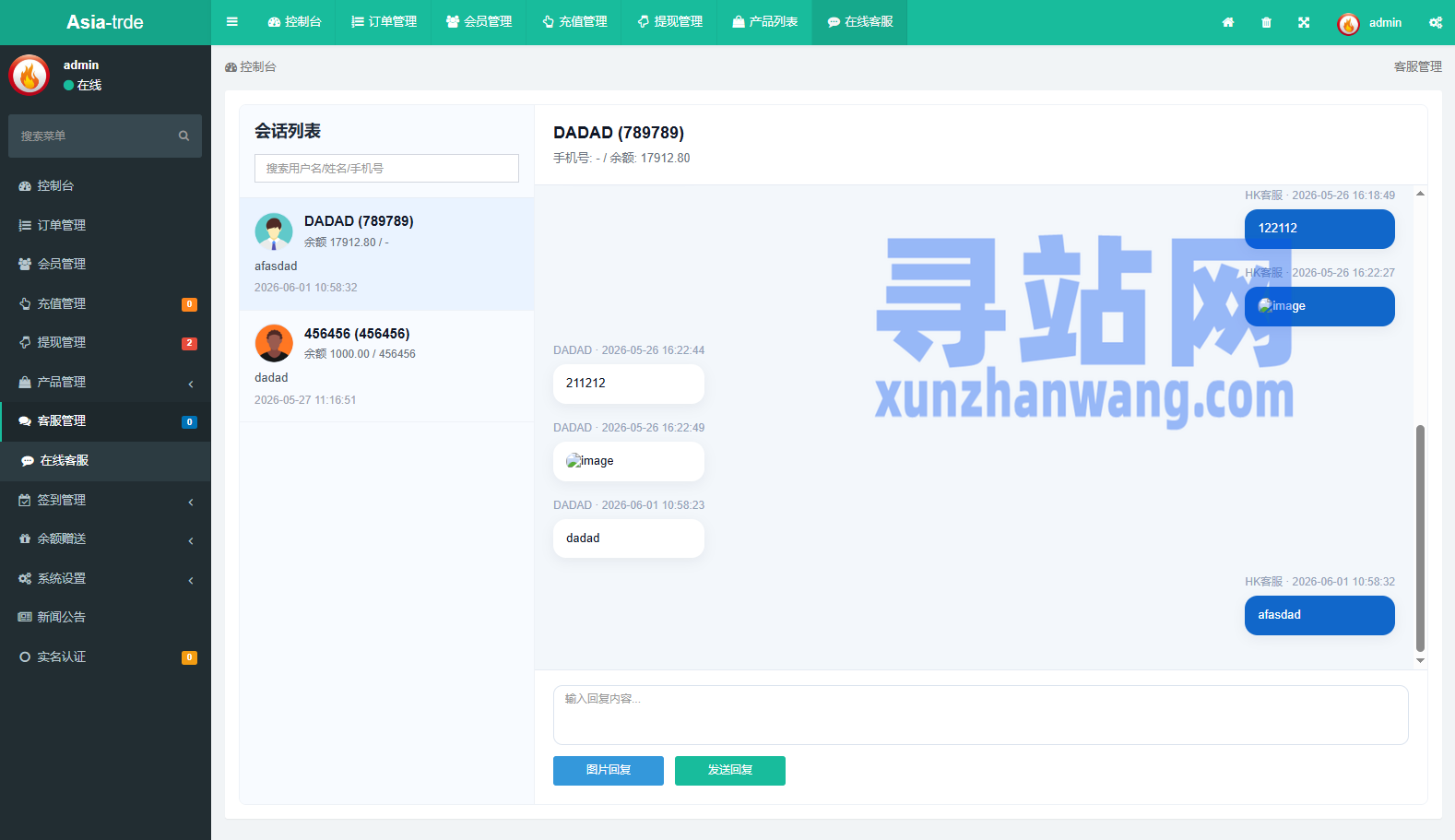1455x840 pixels.
Task: Open the 456456 user avatar in conversation list
Action: tap(274, 343)
